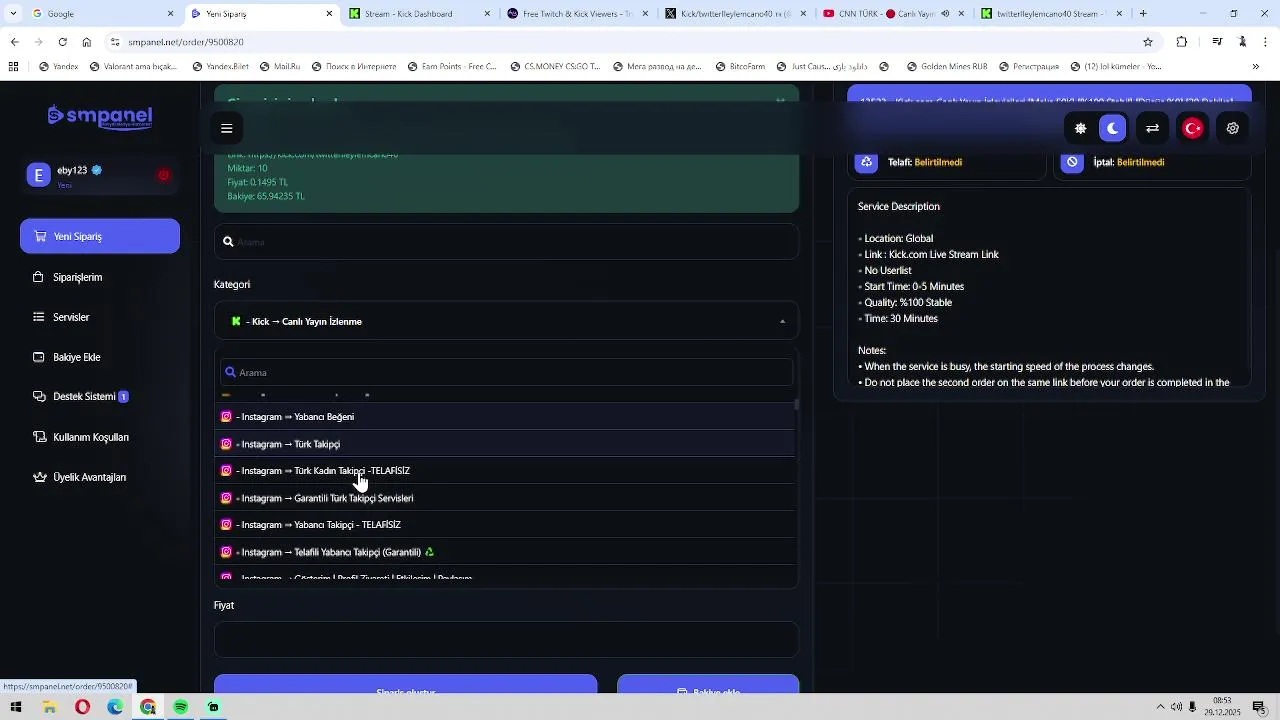1280x720 pixels.
Task: Switch to the Google tab
Action: click(100, 14)
